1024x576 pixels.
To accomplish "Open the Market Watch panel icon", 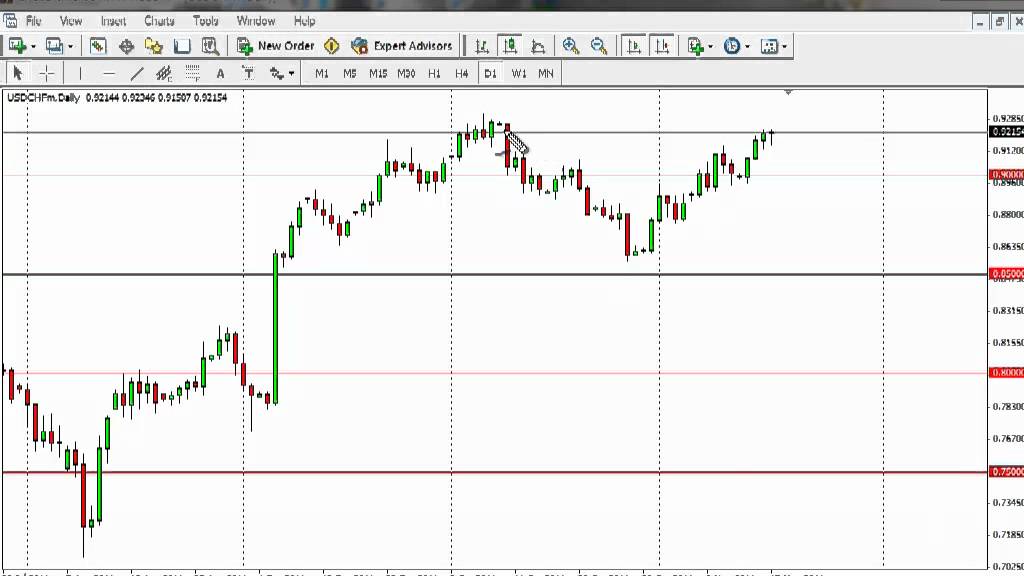I will click(x=98, y=46).
